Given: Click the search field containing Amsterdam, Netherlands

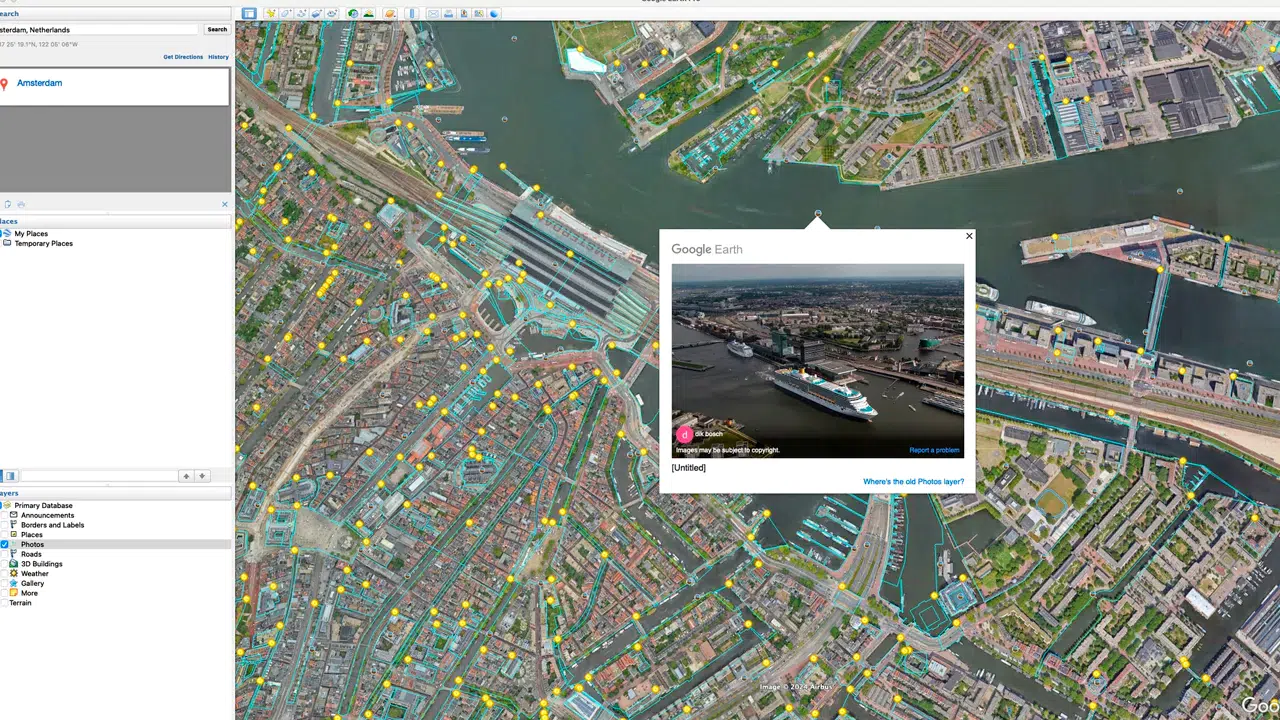Looking at the screenshot, I should (99, 30).
